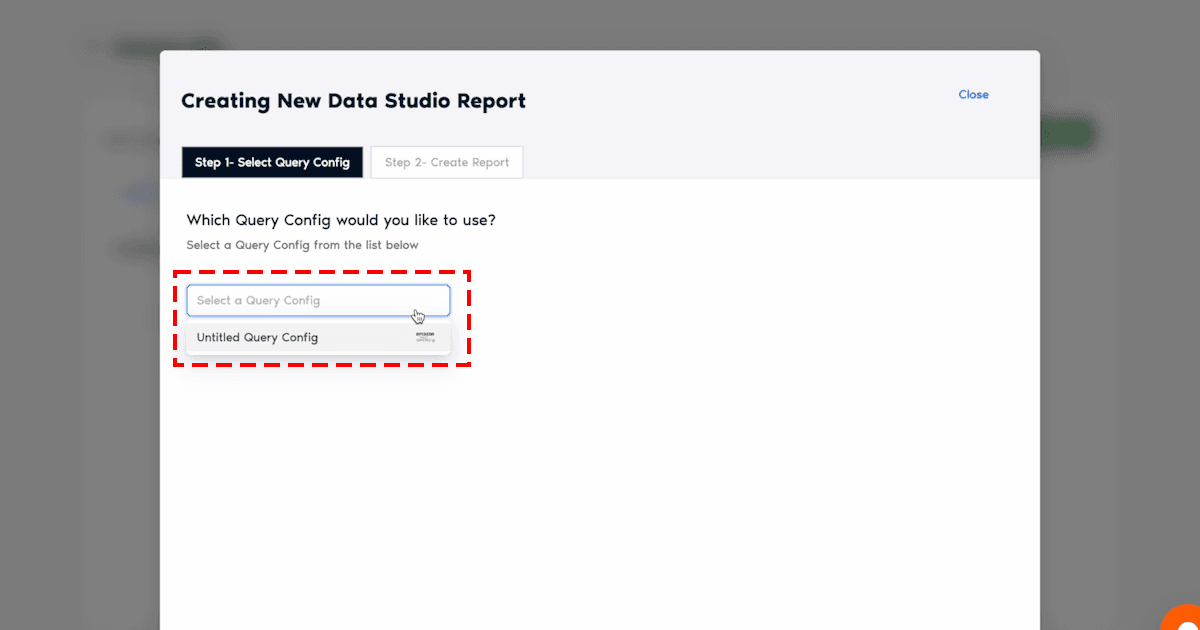This screenshot has height=630, width=1200.
Task: Open the orange chat widget bubble
Action: point(1182,617)
